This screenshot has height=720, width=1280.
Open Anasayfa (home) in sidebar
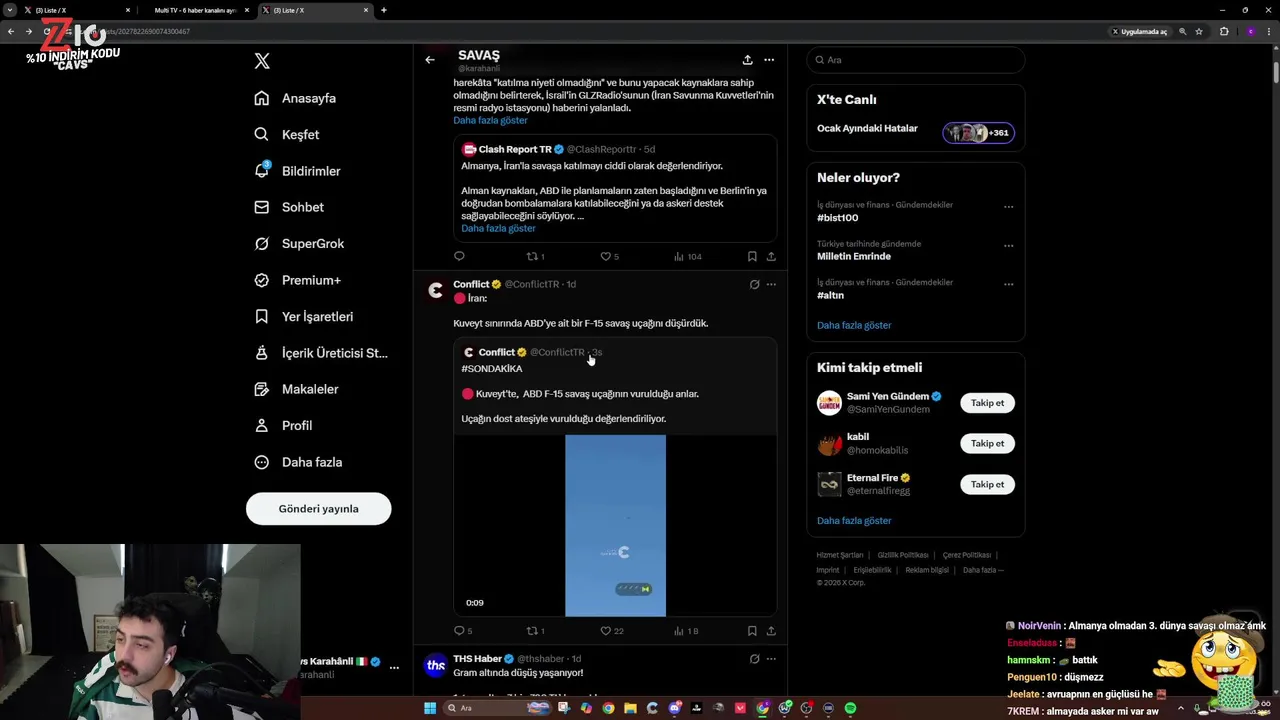click(295, 98)
